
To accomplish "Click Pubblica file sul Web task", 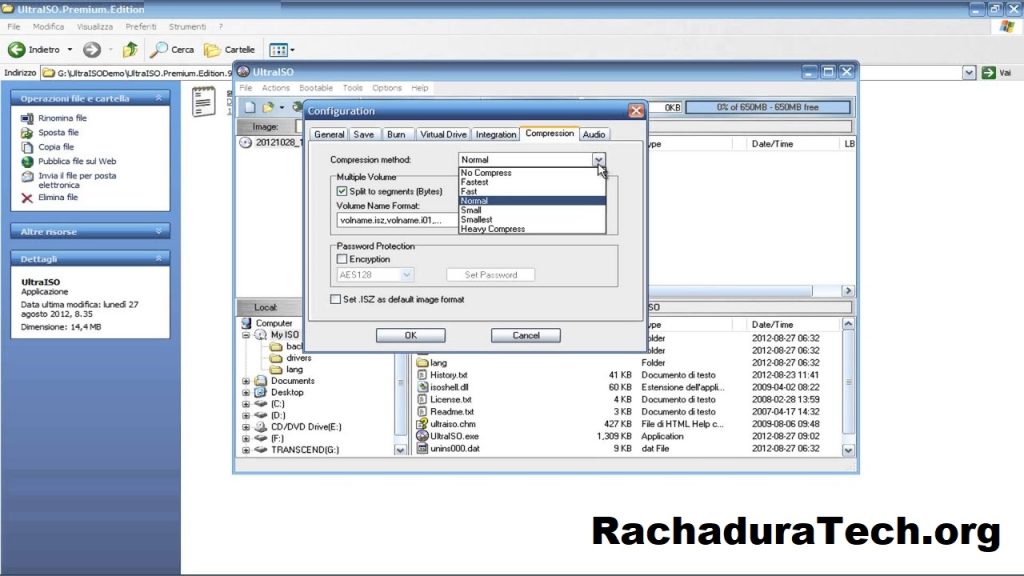I will [76, 161].
